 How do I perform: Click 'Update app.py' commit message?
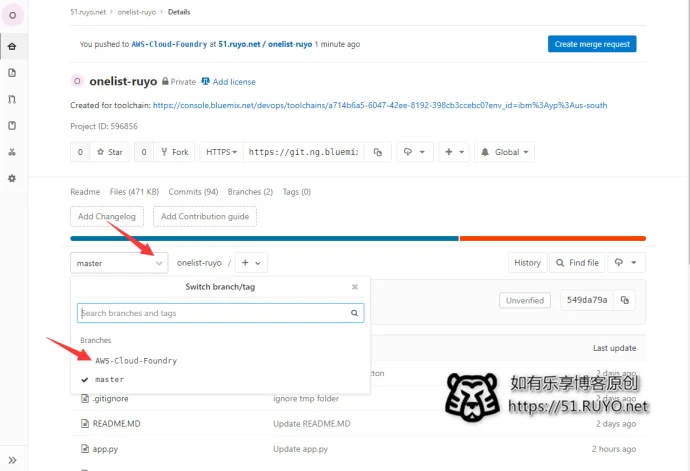301,449
